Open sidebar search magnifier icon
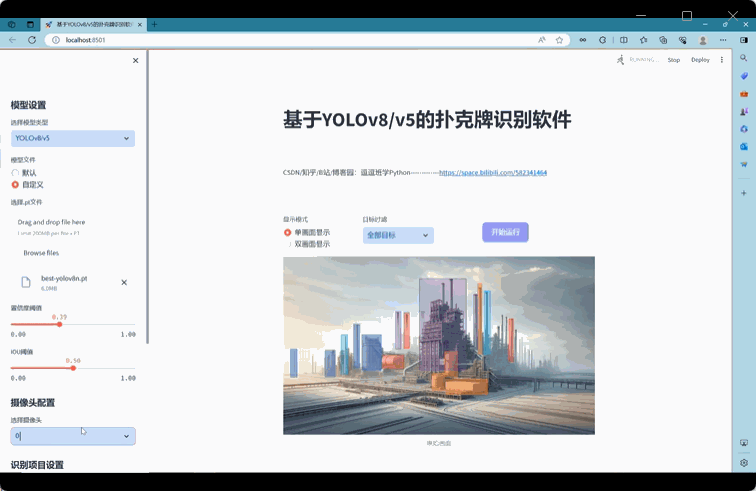Viewport: 756px width, 491px height. [744, 58]
